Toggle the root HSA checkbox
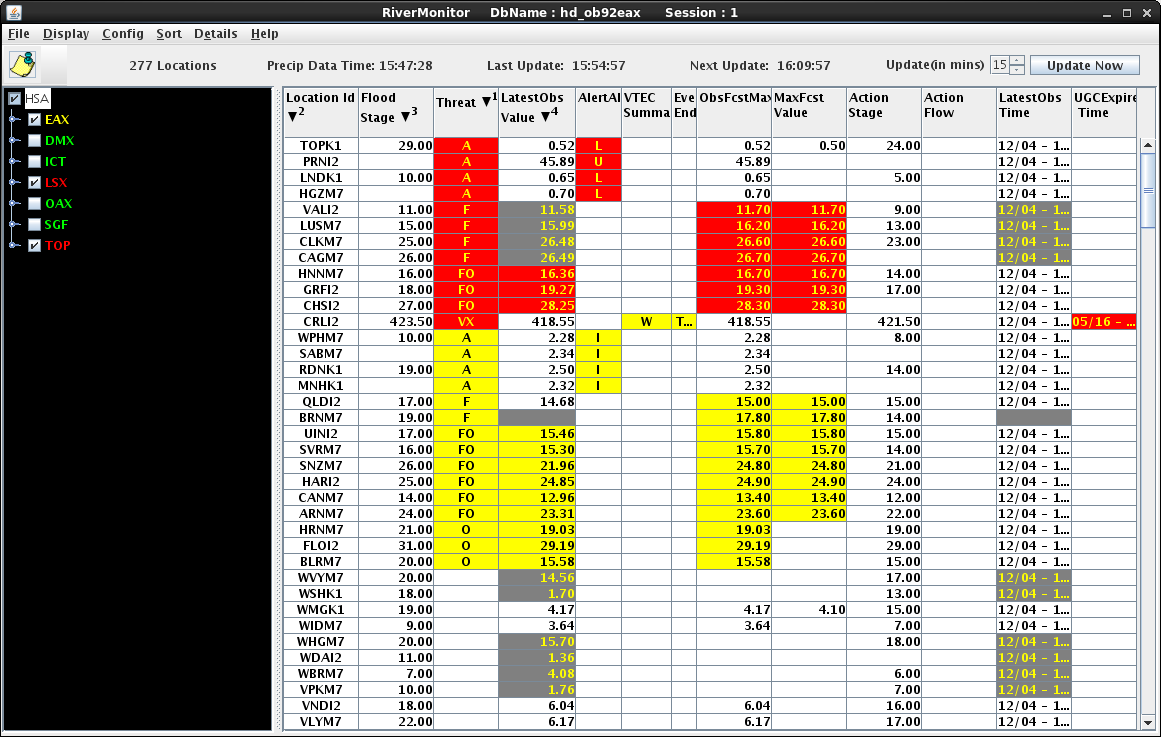1161x737 pixels. pos(14,99)
